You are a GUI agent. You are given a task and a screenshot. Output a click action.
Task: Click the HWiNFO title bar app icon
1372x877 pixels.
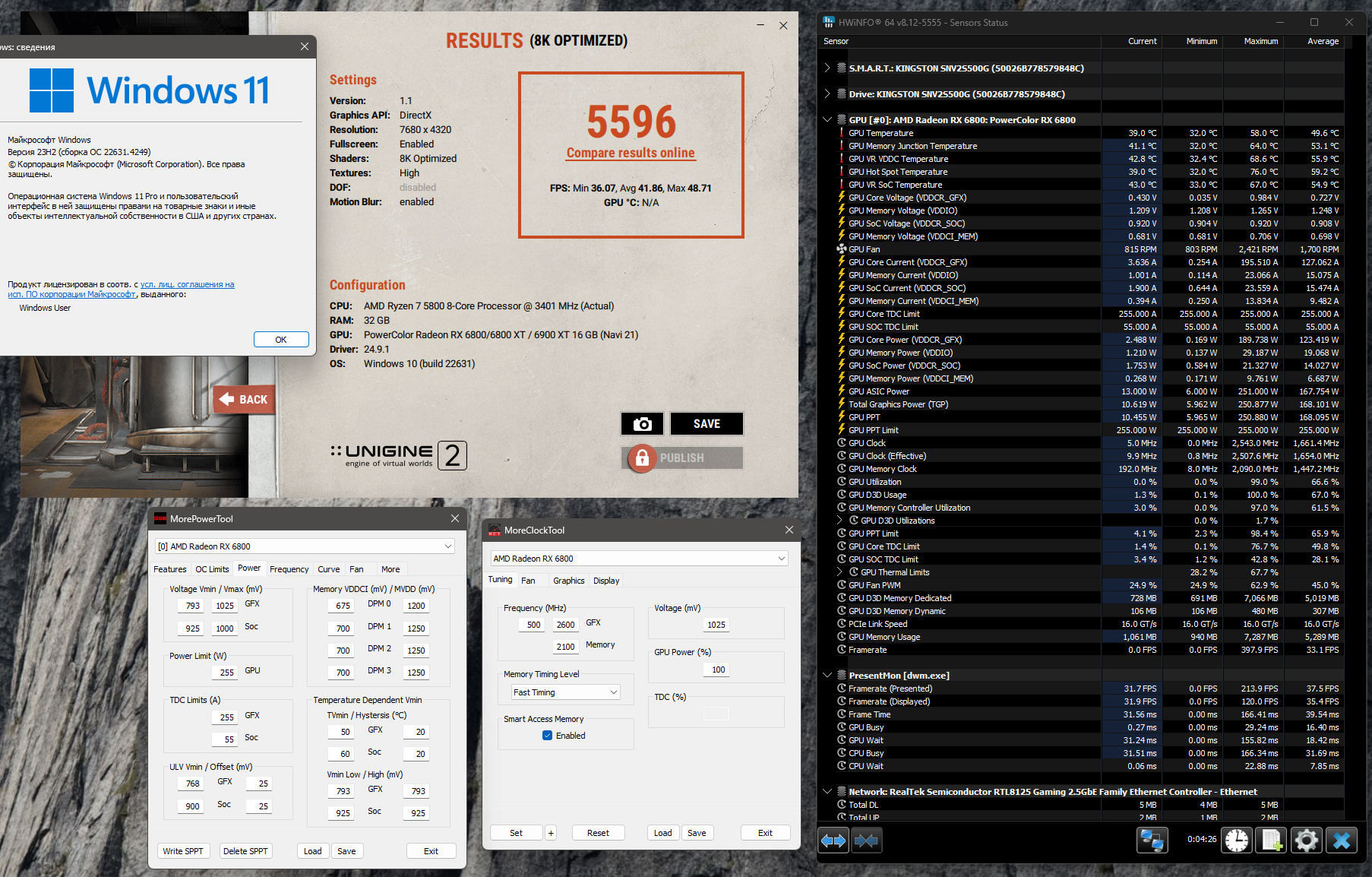tap(829, 23)
